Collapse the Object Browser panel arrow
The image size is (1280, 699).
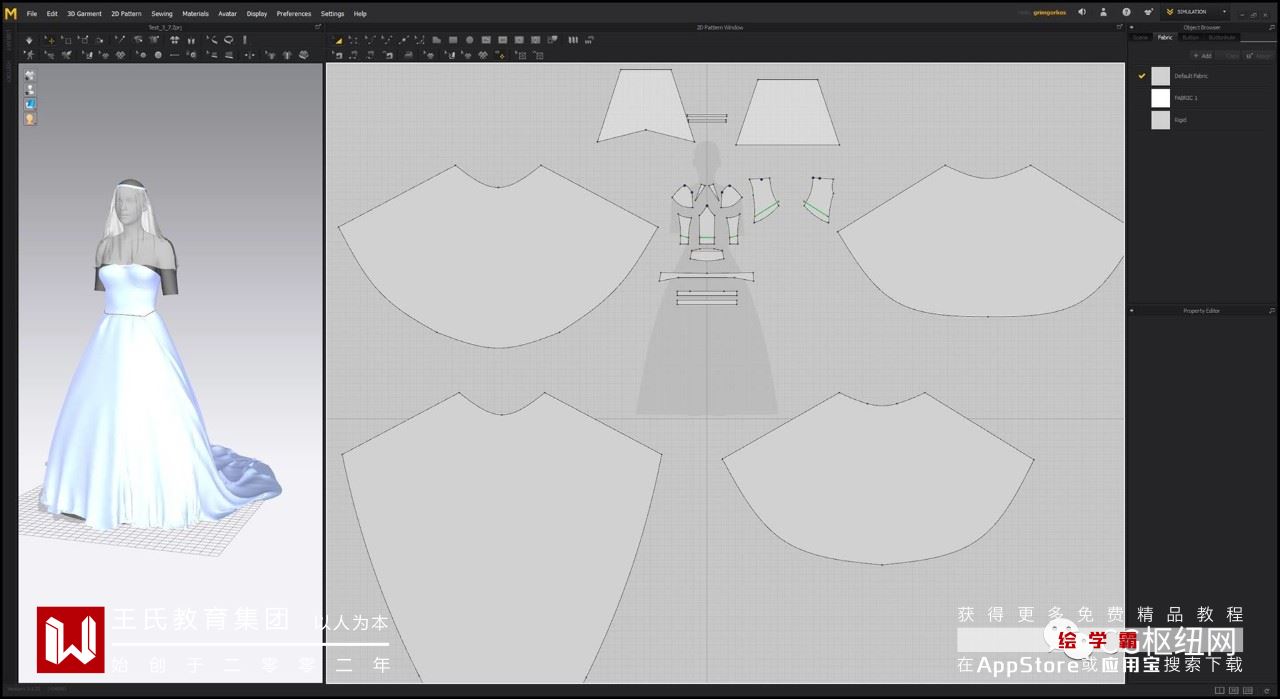(x=1131, y=27)
